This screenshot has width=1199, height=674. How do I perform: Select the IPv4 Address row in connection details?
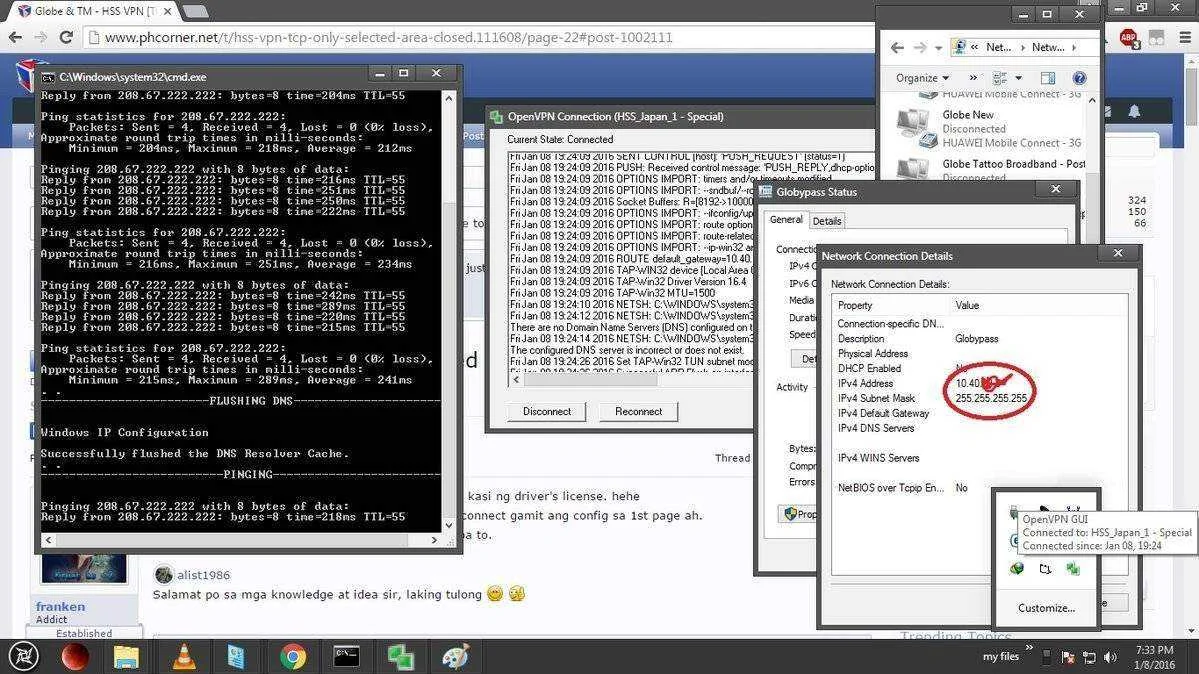[979, 383]
